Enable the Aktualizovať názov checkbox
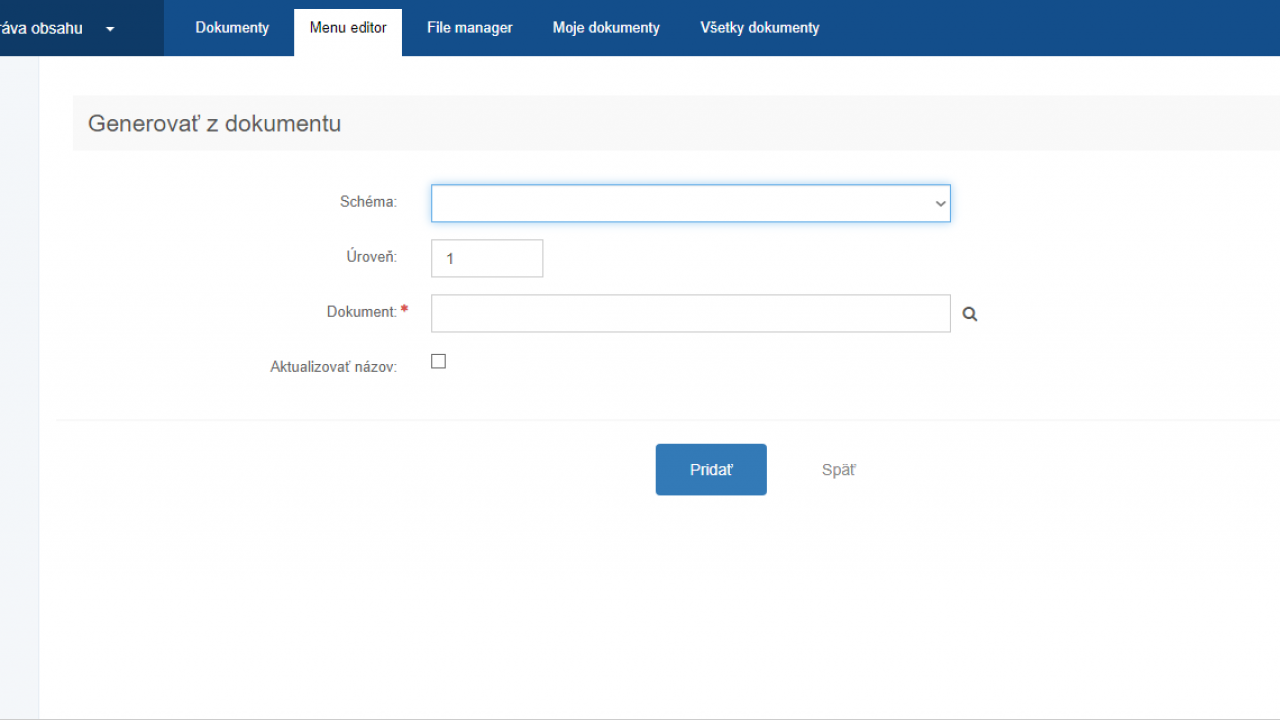 [438, 362]
